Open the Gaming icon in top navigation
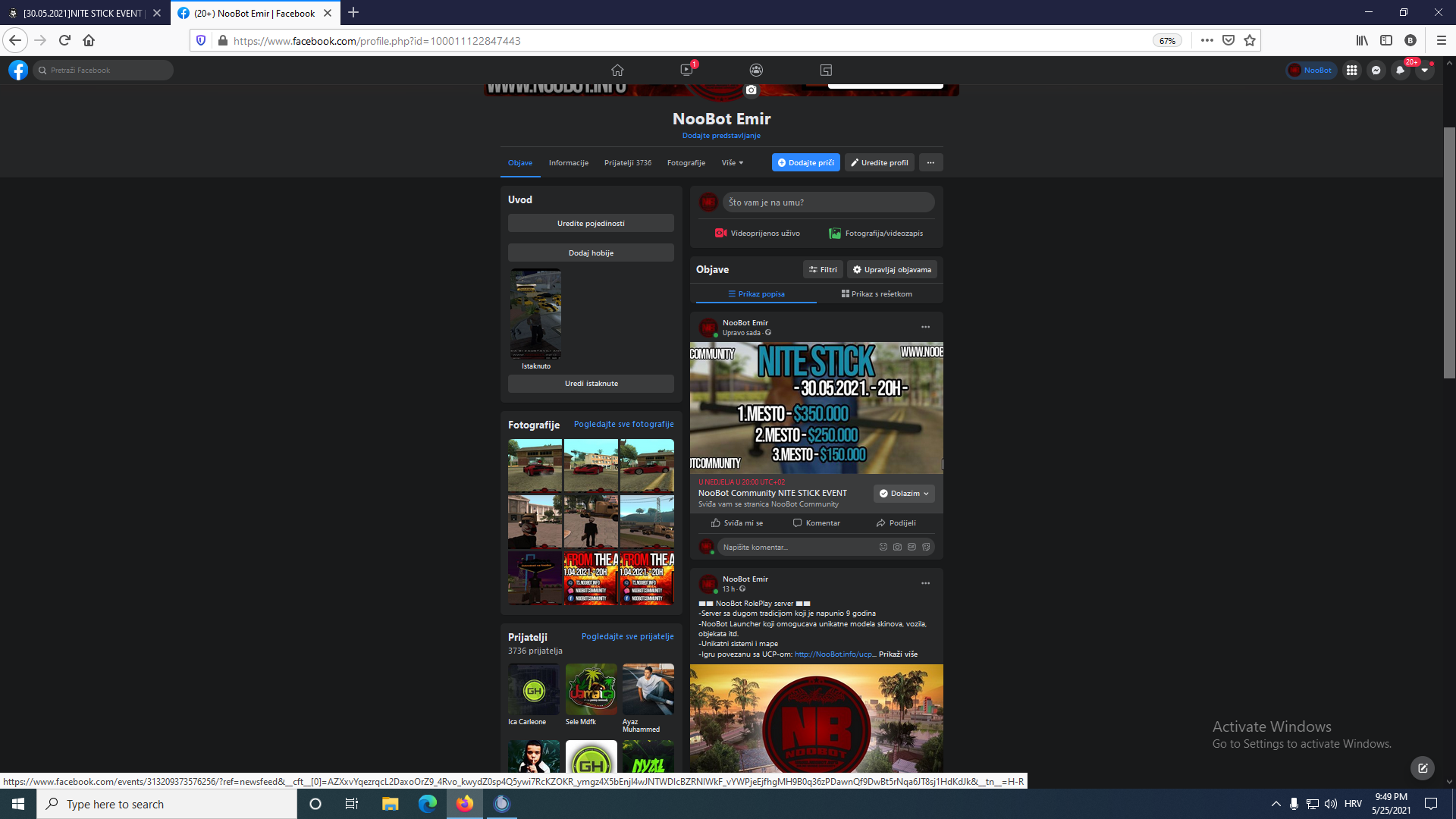 point(826,70)
